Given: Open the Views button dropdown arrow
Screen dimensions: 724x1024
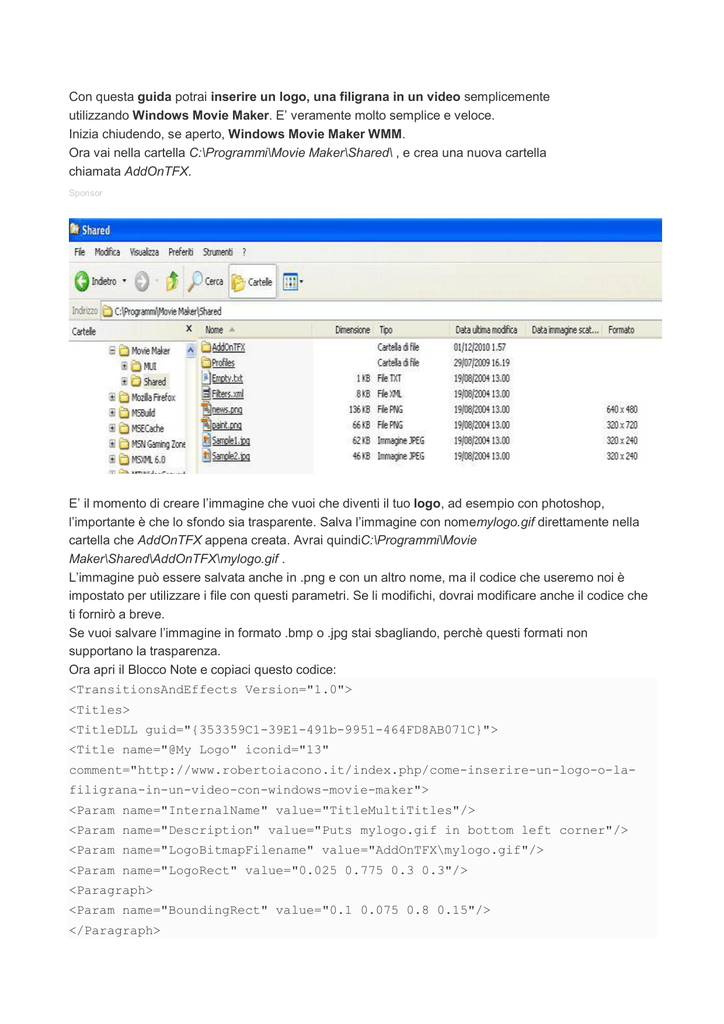Looking at the screenshot, I should tap(301, 282).
